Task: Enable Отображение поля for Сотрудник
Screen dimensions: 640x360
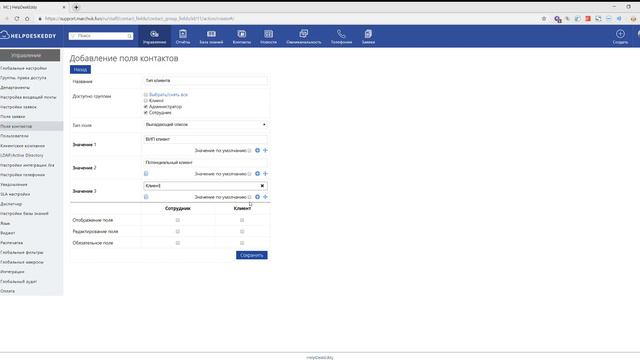Action: pos(178,220)
